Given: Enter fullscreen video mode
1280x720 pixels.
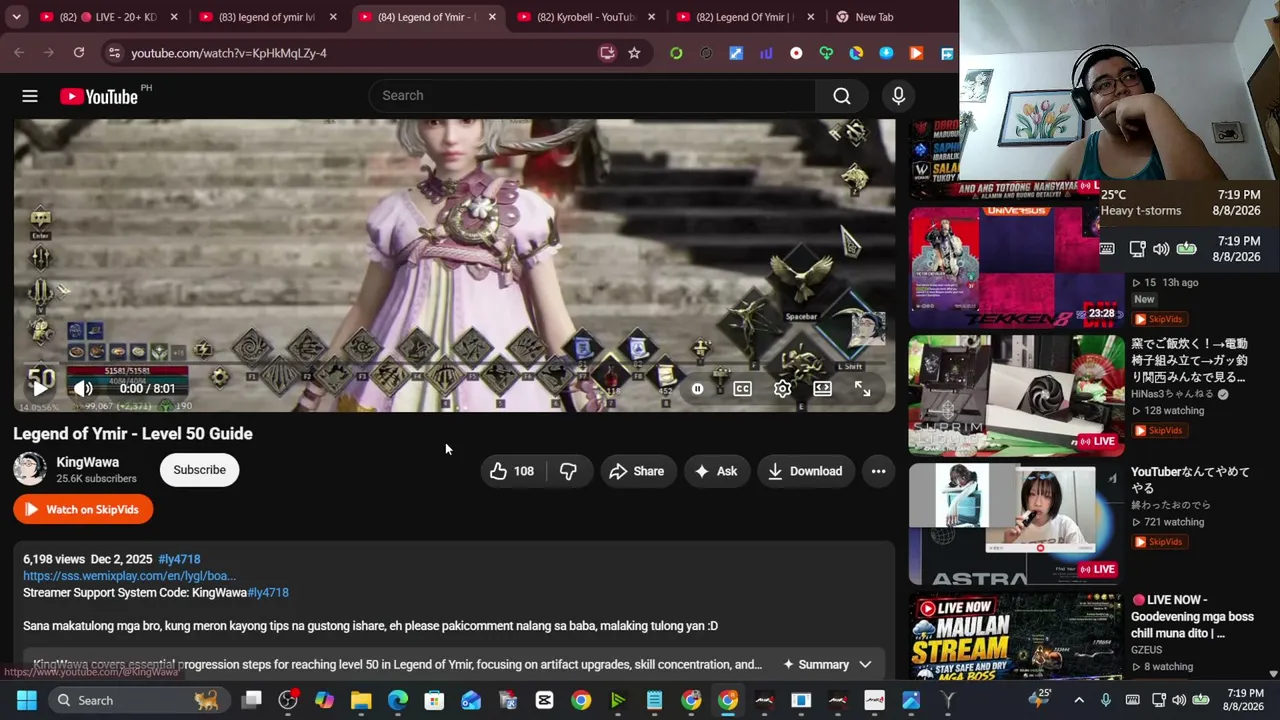Looking at the screenshot, I should tap(862, 389).
